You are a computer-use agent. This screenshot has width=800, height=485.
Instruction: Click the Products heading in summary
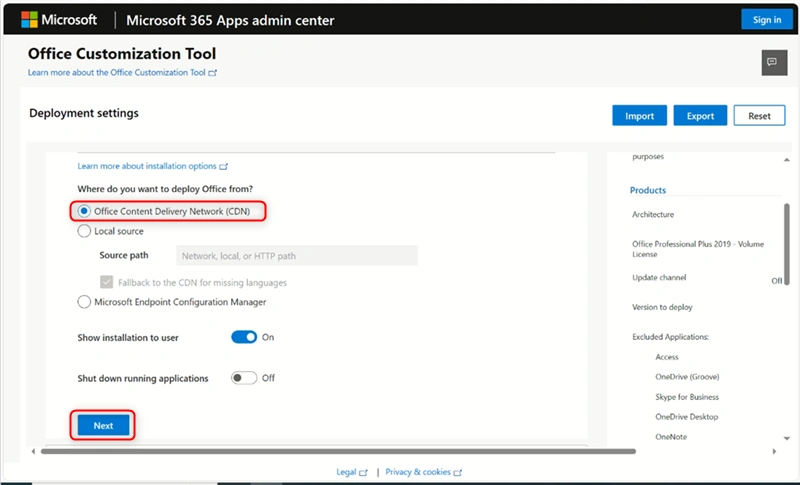tap(647, 190)
